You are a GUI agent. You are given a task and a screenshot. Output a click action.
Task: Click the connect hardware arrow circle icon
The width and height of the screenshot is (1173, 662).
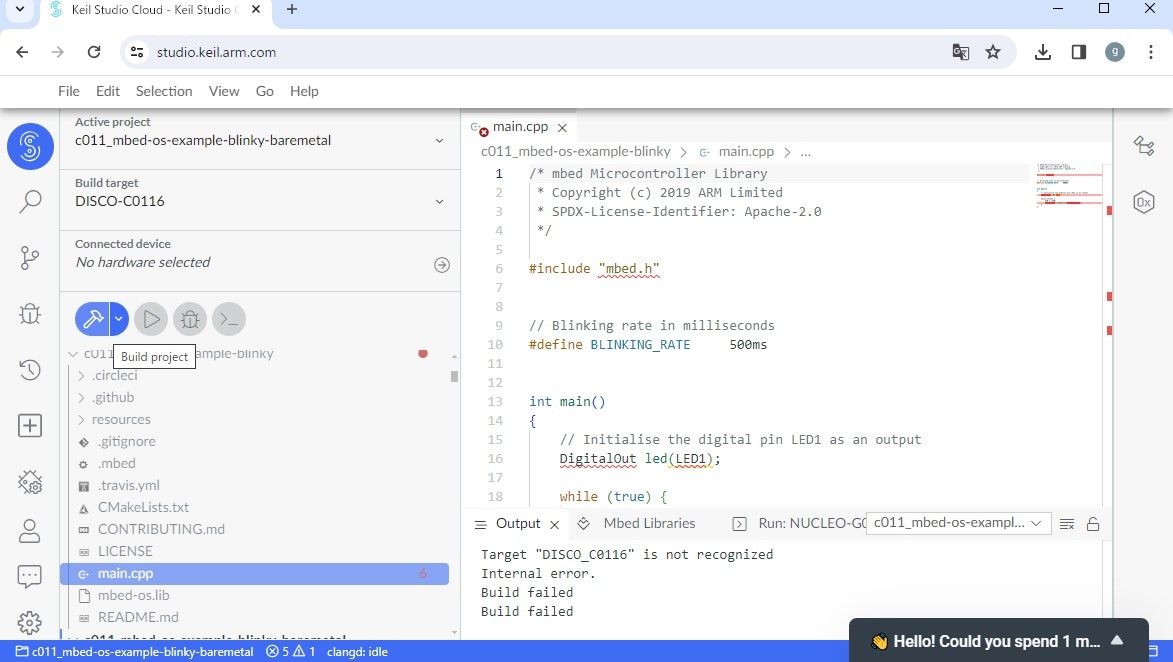coord(442,265)
